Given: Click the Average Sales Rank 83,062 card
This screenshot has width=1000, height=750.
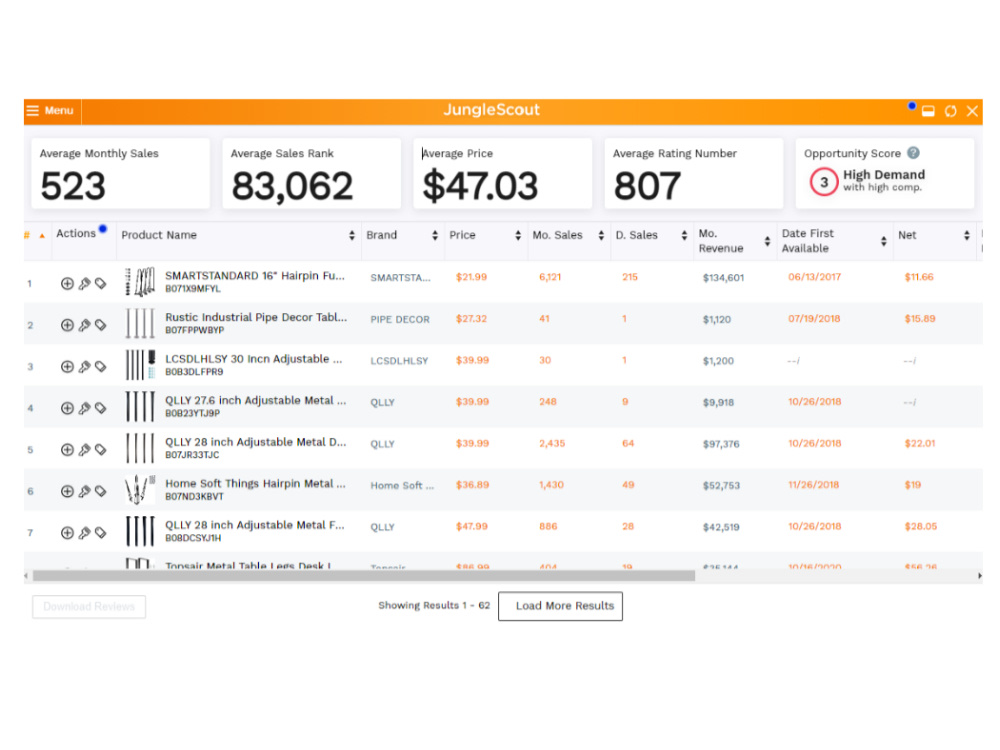Looking at the screenshot, I should 312,173.
